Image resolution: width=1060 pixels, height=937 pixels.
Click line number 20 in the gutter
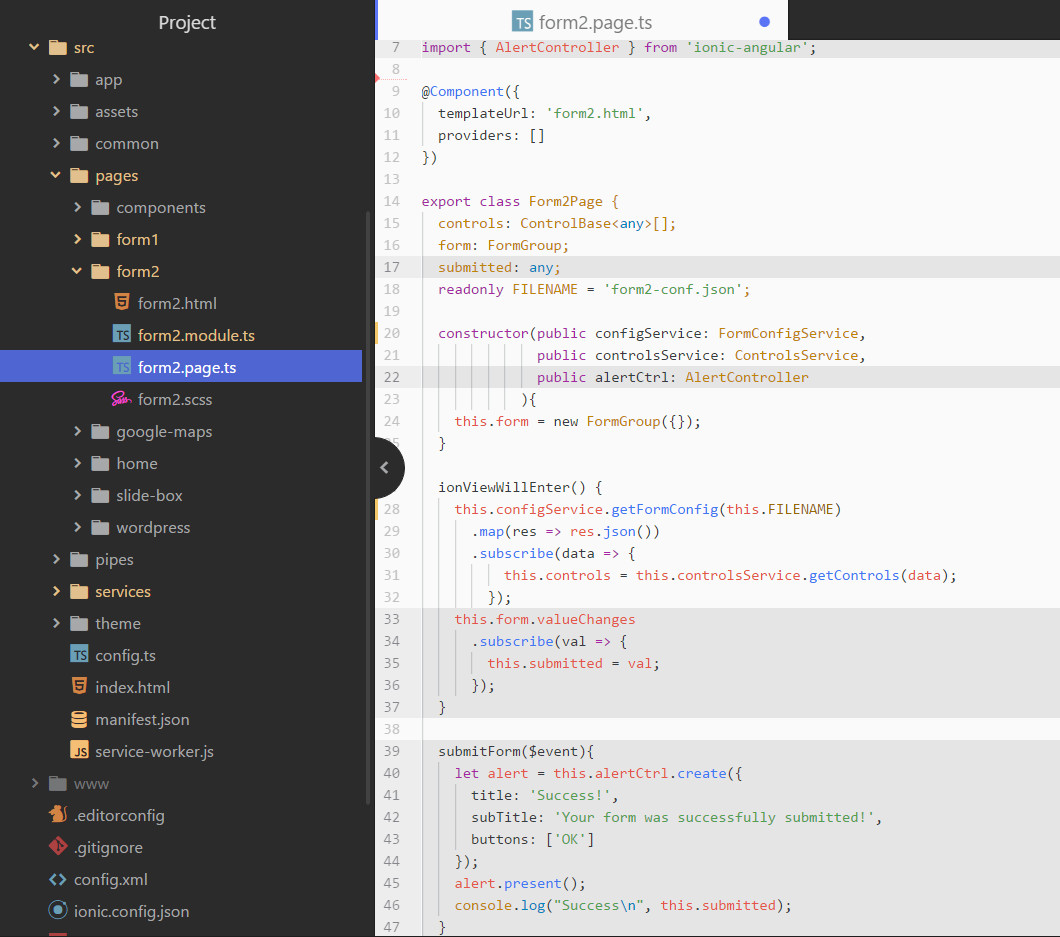391,333
